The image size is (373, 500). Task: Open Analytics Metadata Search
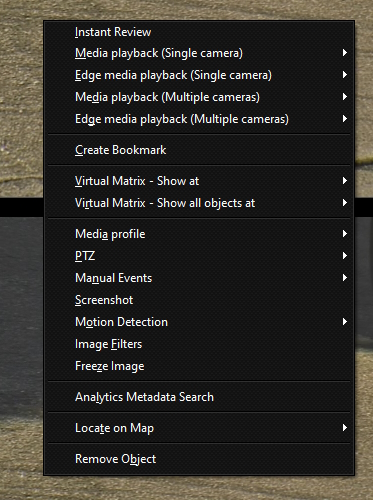[x=199, y=397]
